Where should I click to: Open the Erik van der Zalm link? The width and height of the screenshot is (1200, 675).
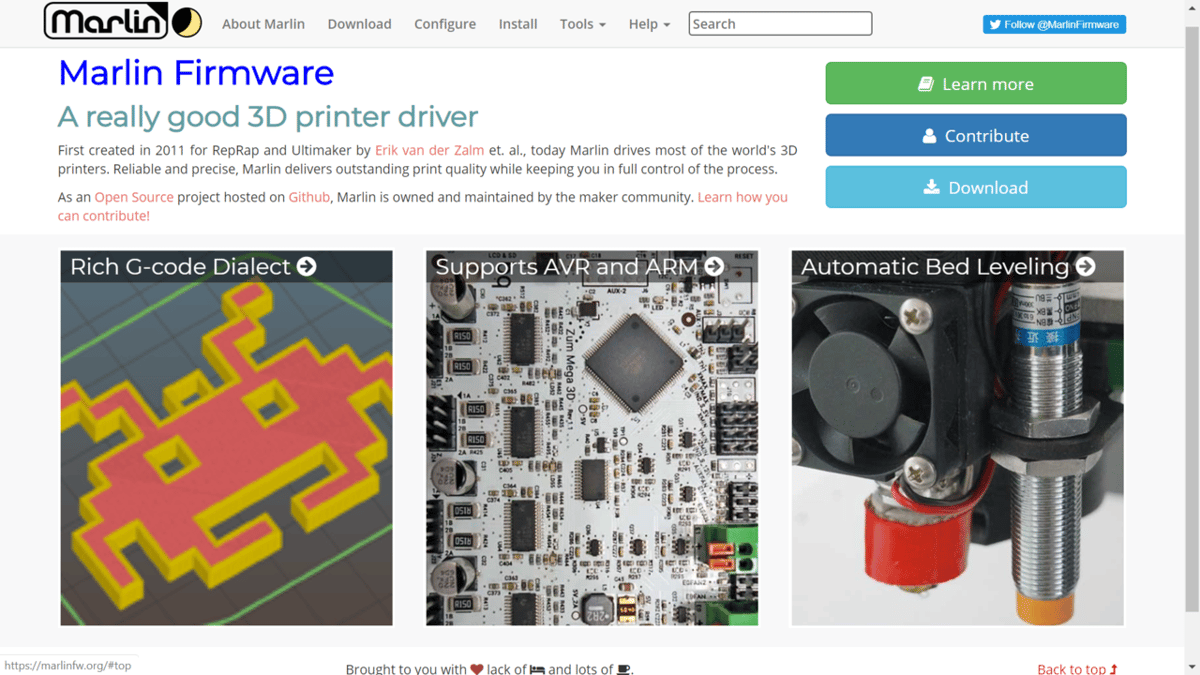429,151
